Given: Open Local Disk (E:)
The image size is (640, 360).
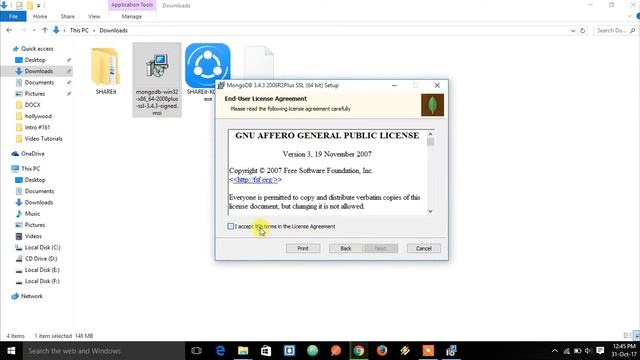Looking at the screenshot, I should [x=42, y=270].
